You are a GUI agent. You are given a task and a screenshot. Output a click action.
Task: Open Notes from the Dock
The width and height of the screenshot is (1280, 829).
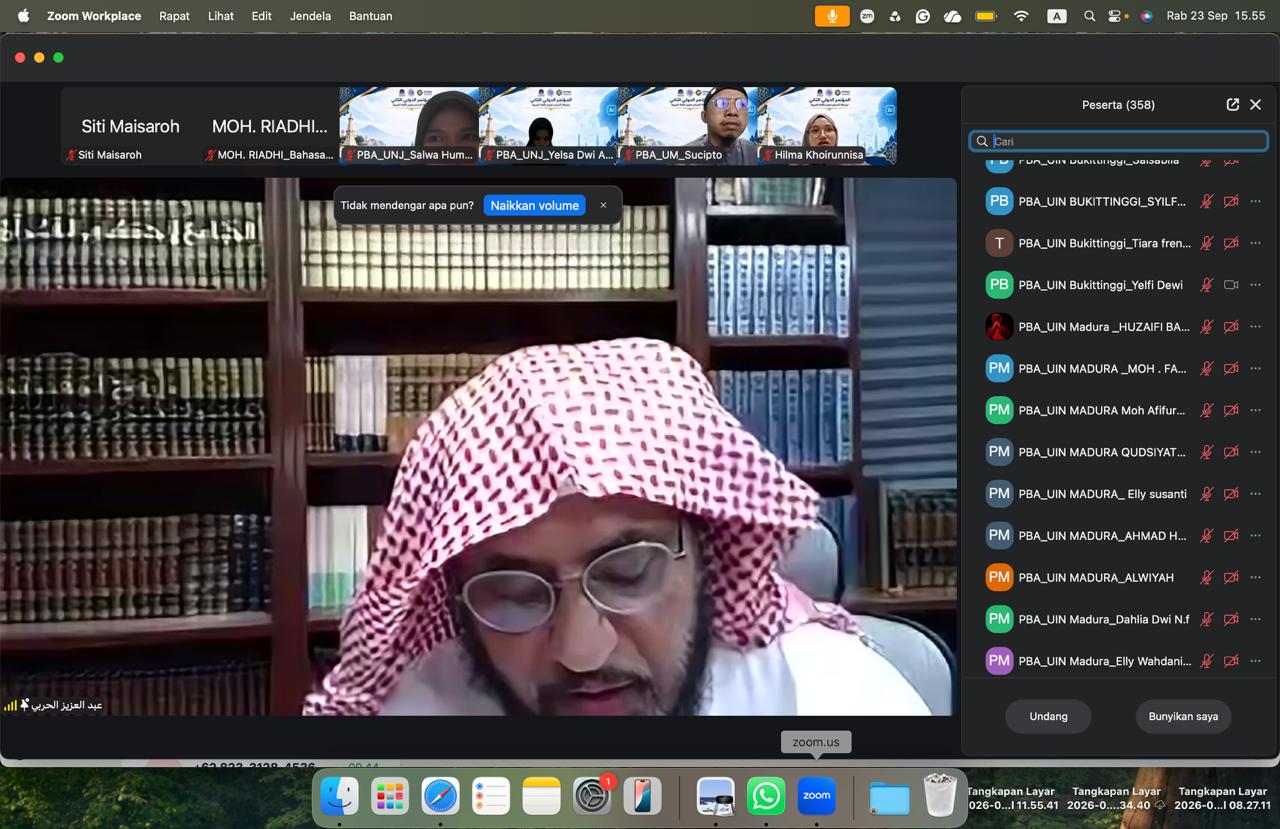pyautogui.click(x=541, y=796)
